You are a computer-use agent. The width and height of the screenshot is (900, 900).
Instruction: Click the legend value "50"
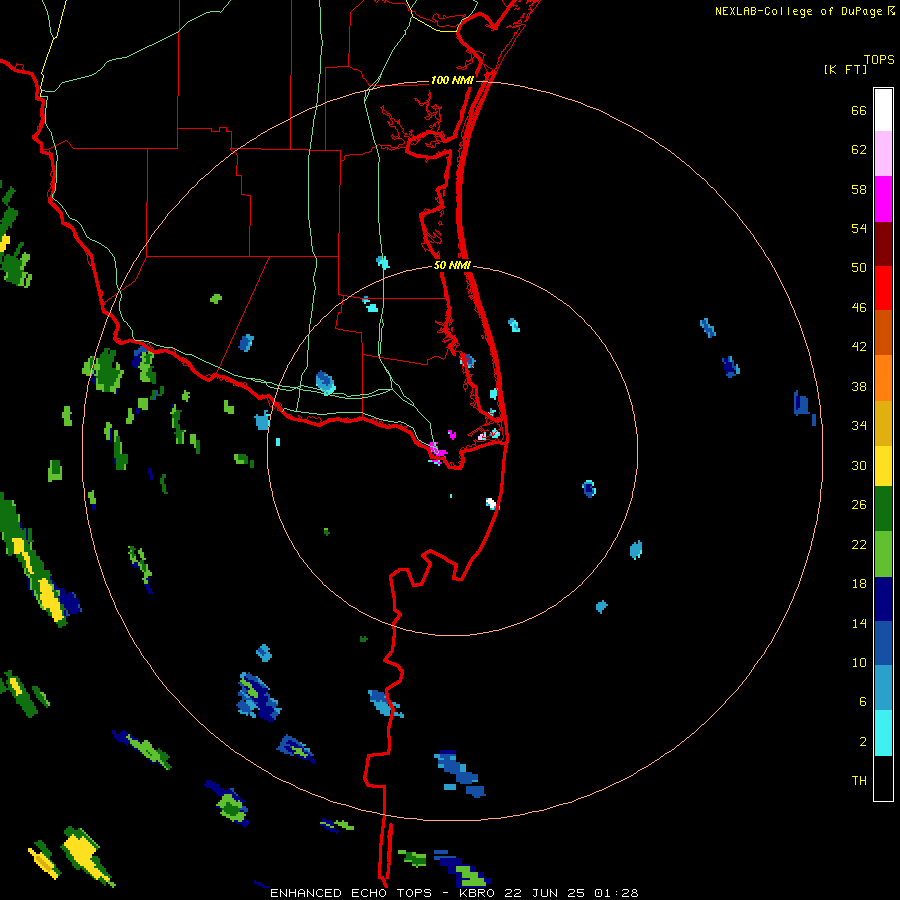859,267
